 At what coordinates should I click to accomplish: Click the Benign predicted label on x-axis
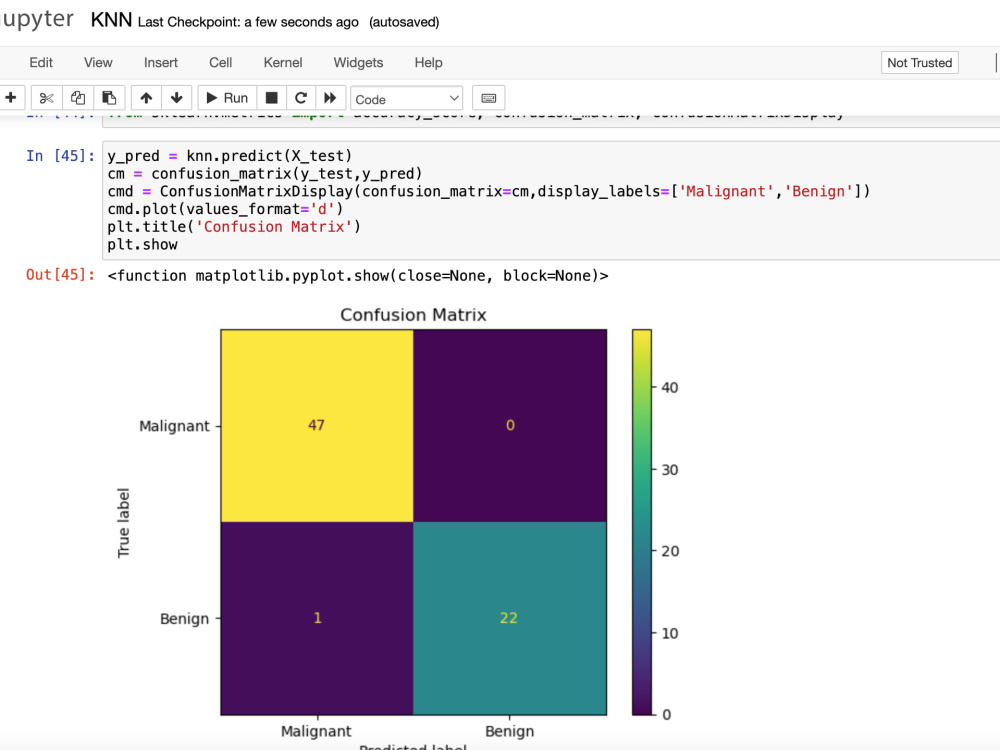[x=510, y=732]
